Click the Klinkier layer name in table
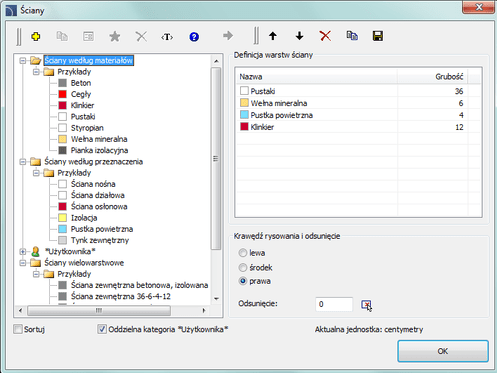Screen dimensions: 497x373 pos(262,127)
